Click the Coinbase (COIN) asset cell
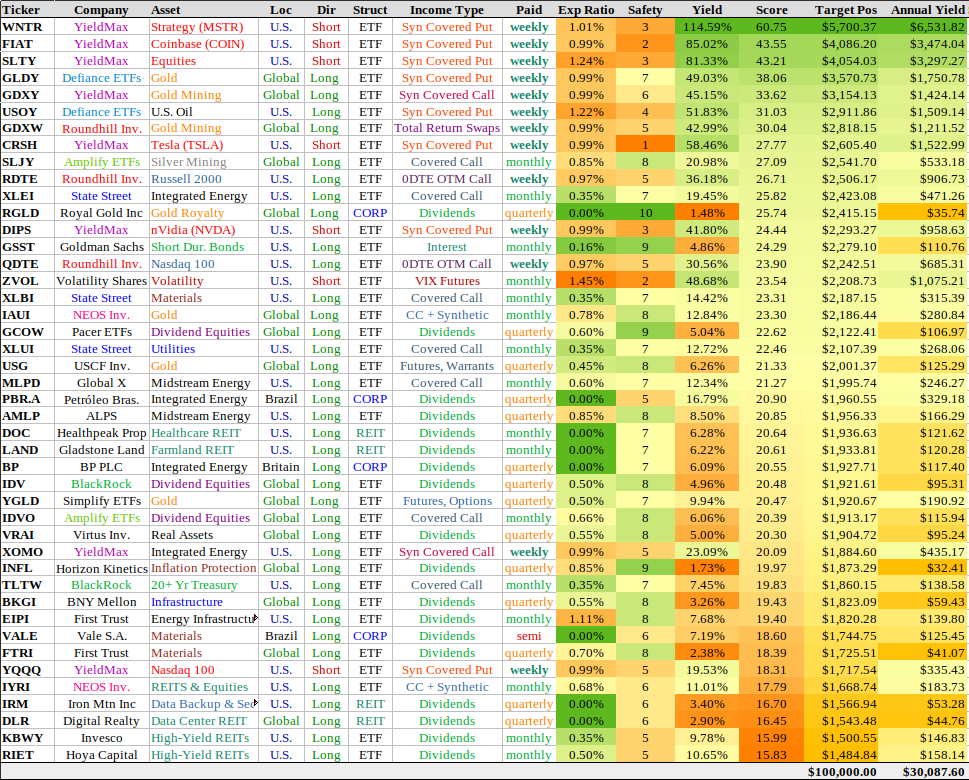Viewport: 969px width, 780px height. (203, 44)
